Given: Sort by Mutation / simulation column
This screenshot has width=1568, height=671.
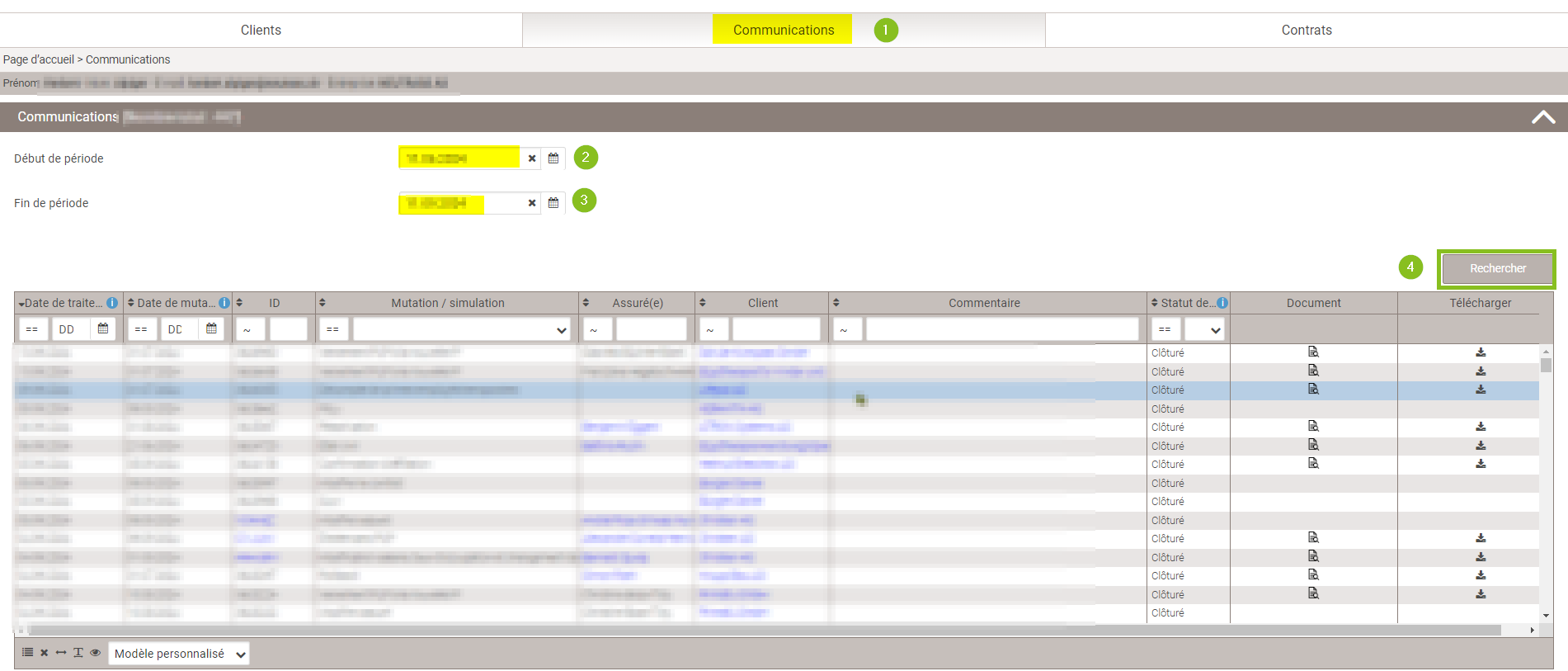Looking at the screenshot, I should [x=447, y=303].
